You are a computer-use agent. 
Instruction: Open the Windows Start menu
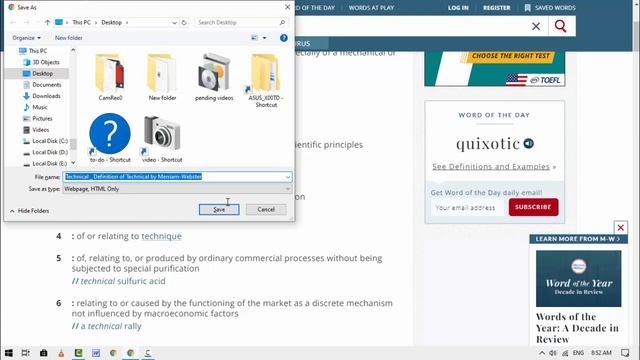[x=8, y=353]
